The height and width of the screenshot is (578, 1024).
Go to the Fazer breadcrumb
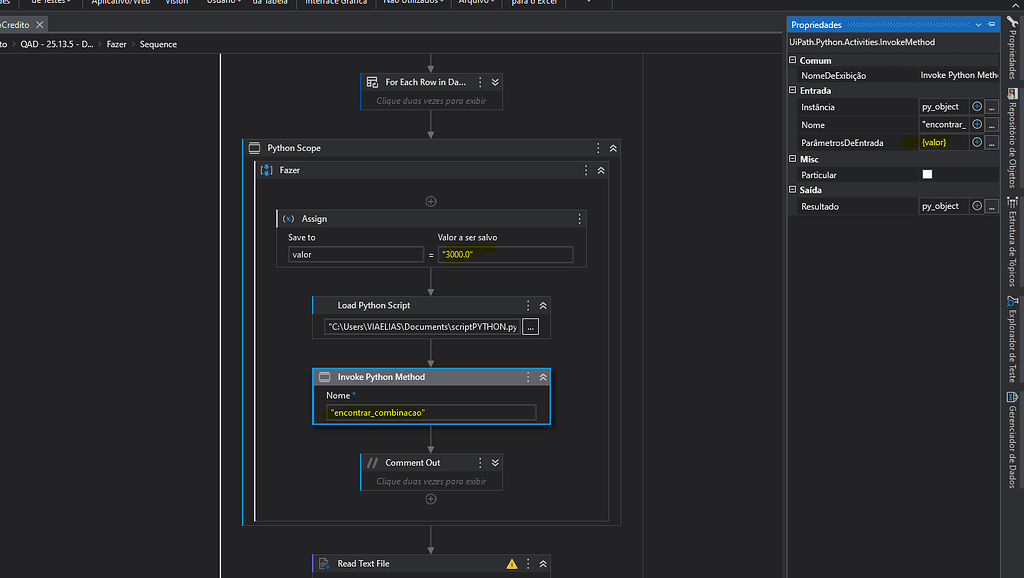(116, 44)
